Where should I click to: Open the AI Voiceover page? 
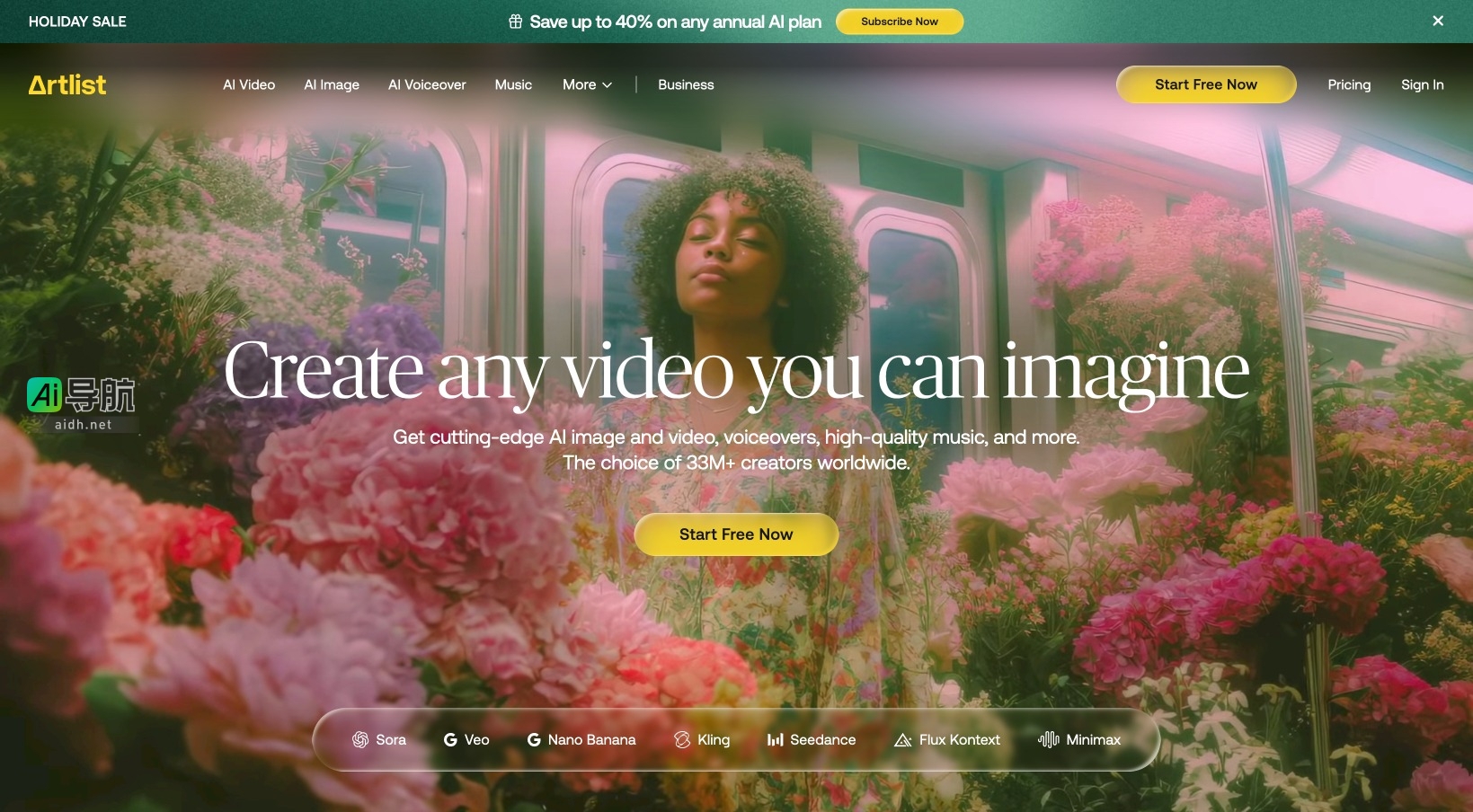click(427, 84)
